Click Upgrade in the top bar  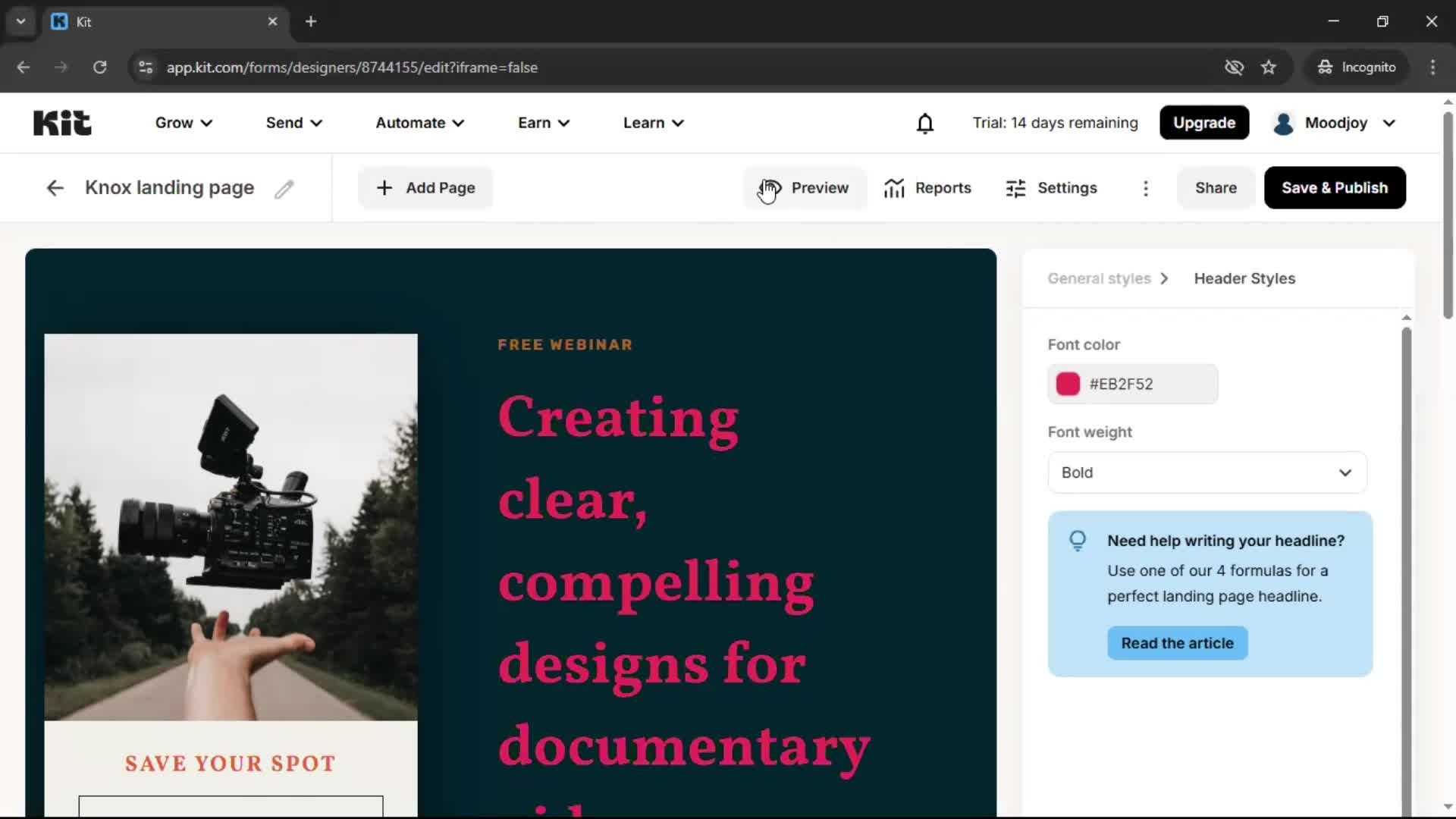pos(1204,122)
